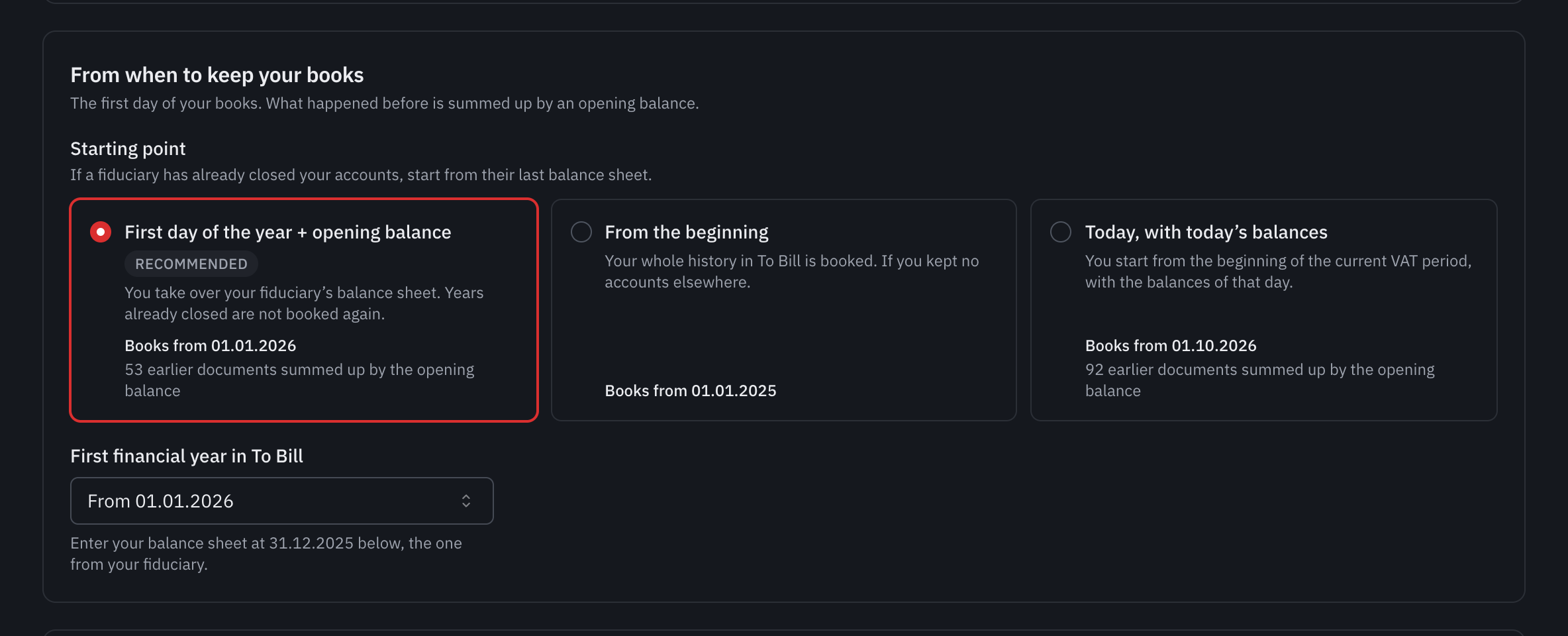
Task: Click the 'balance sheet at 31.12.2025' helper text
Action: [x=266, y=554]
